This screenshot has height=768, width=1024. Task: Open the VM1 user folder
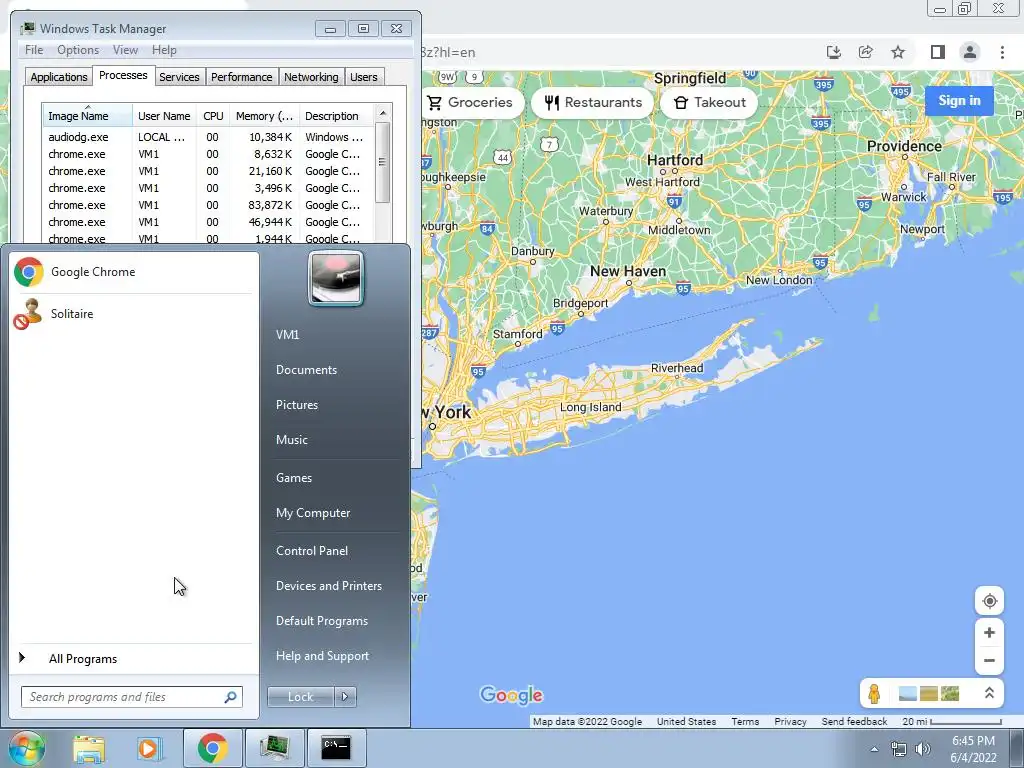(x=287, y=335)
